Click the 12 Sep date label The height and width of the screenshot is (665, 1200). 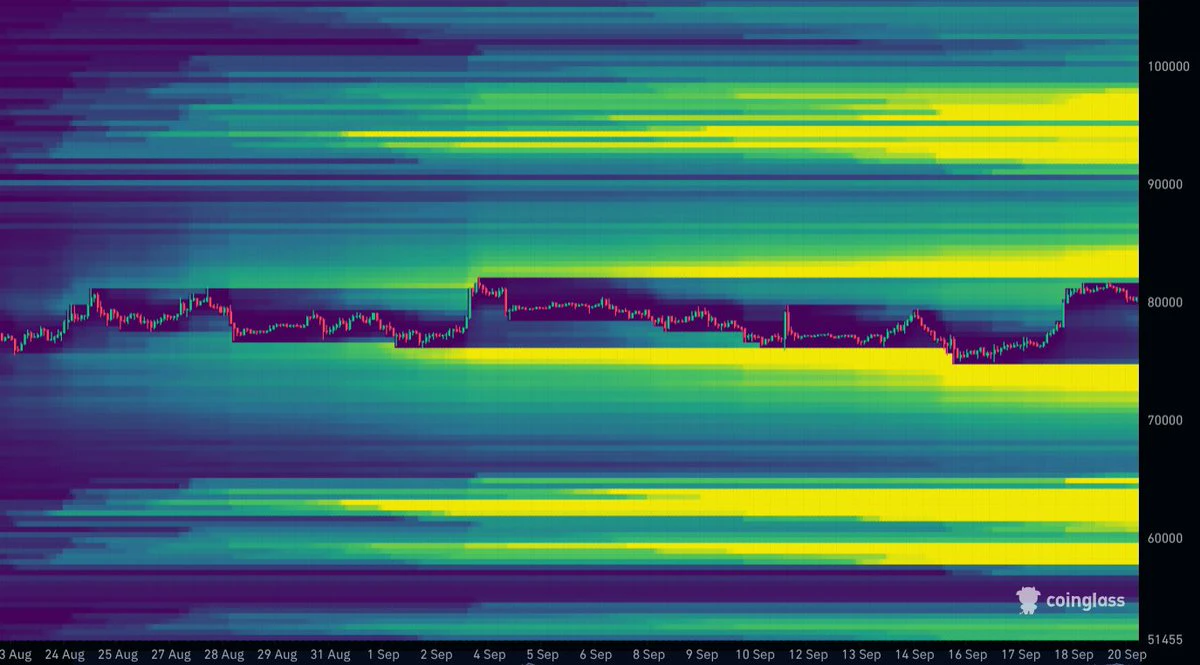pos(807,655)
